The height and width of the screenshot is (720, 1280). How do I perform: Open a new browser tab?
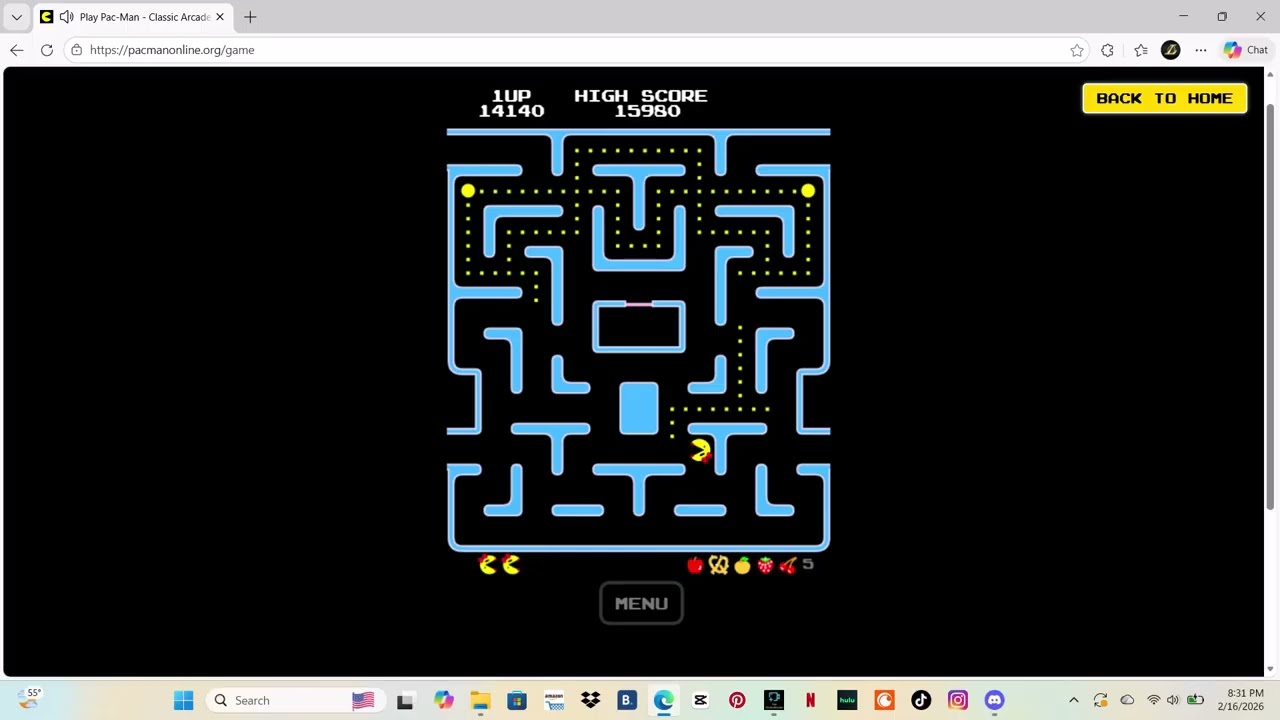pyautogui.click(x=250, y=17)
